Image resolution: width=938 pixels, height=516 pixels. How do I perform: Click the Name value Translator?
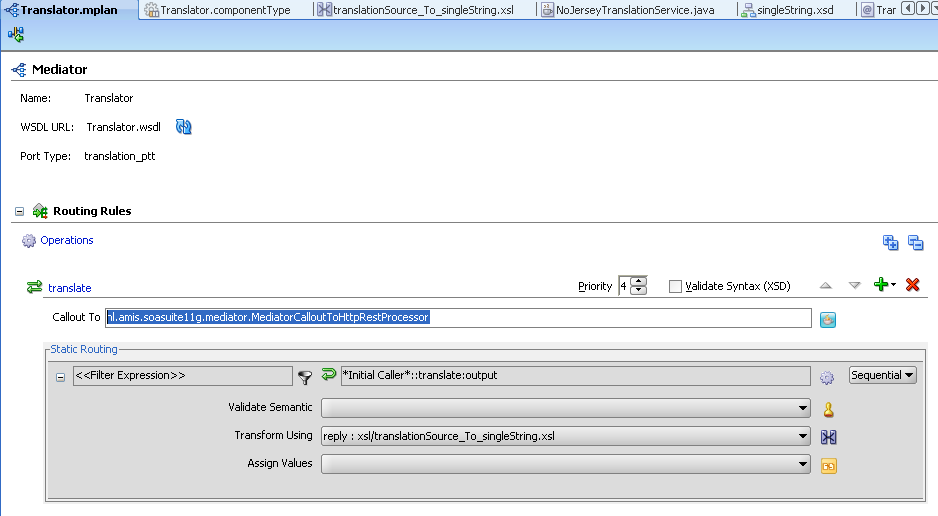108,98
